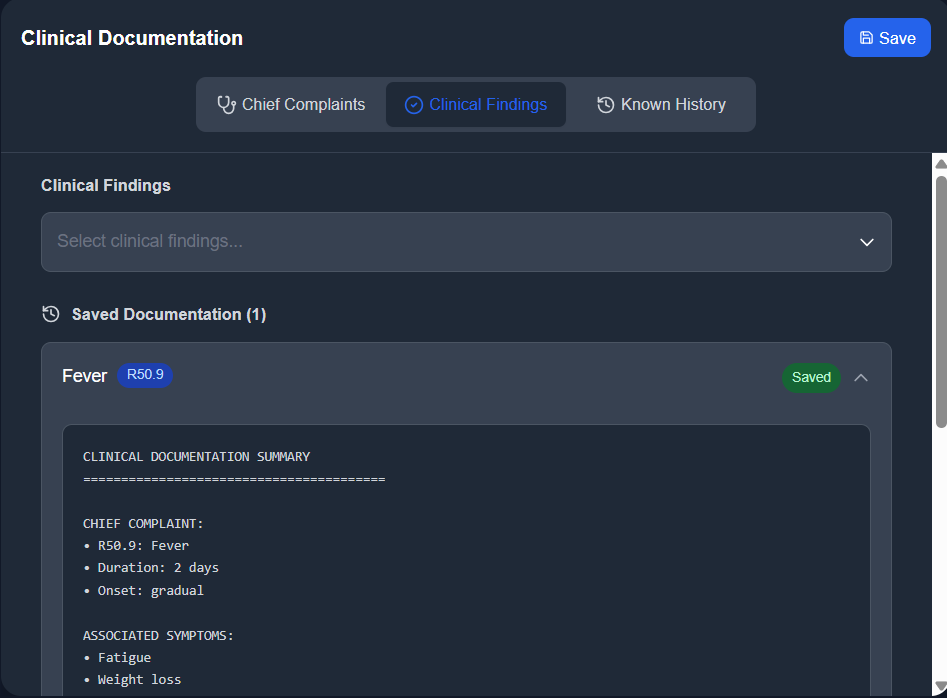
Task: Click the CHIEF COMPLAINT: heading
Action: tap(143, 524)
